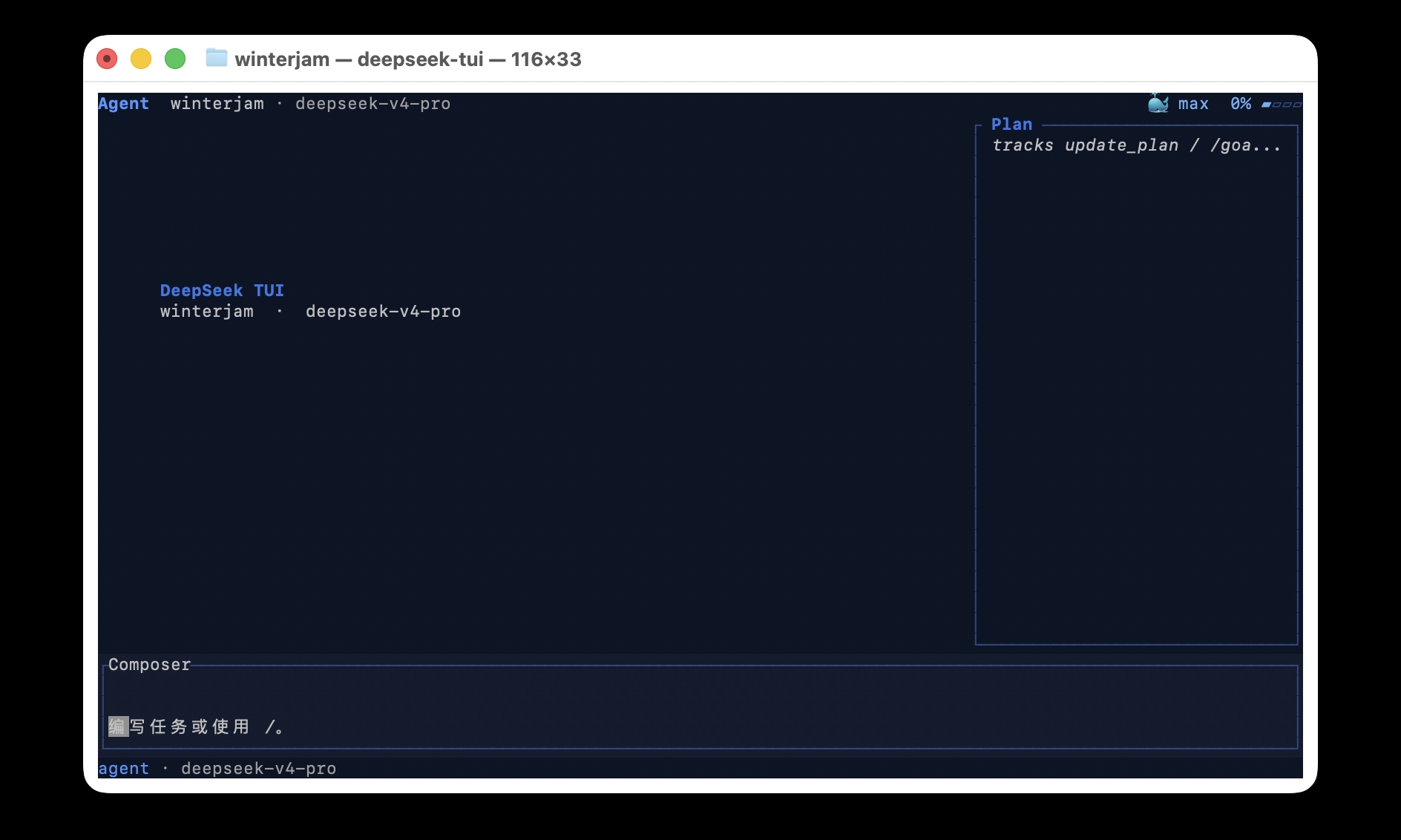Click the "DeepSeek TUI" heading
1401x840 pixels.
[222, 290]
